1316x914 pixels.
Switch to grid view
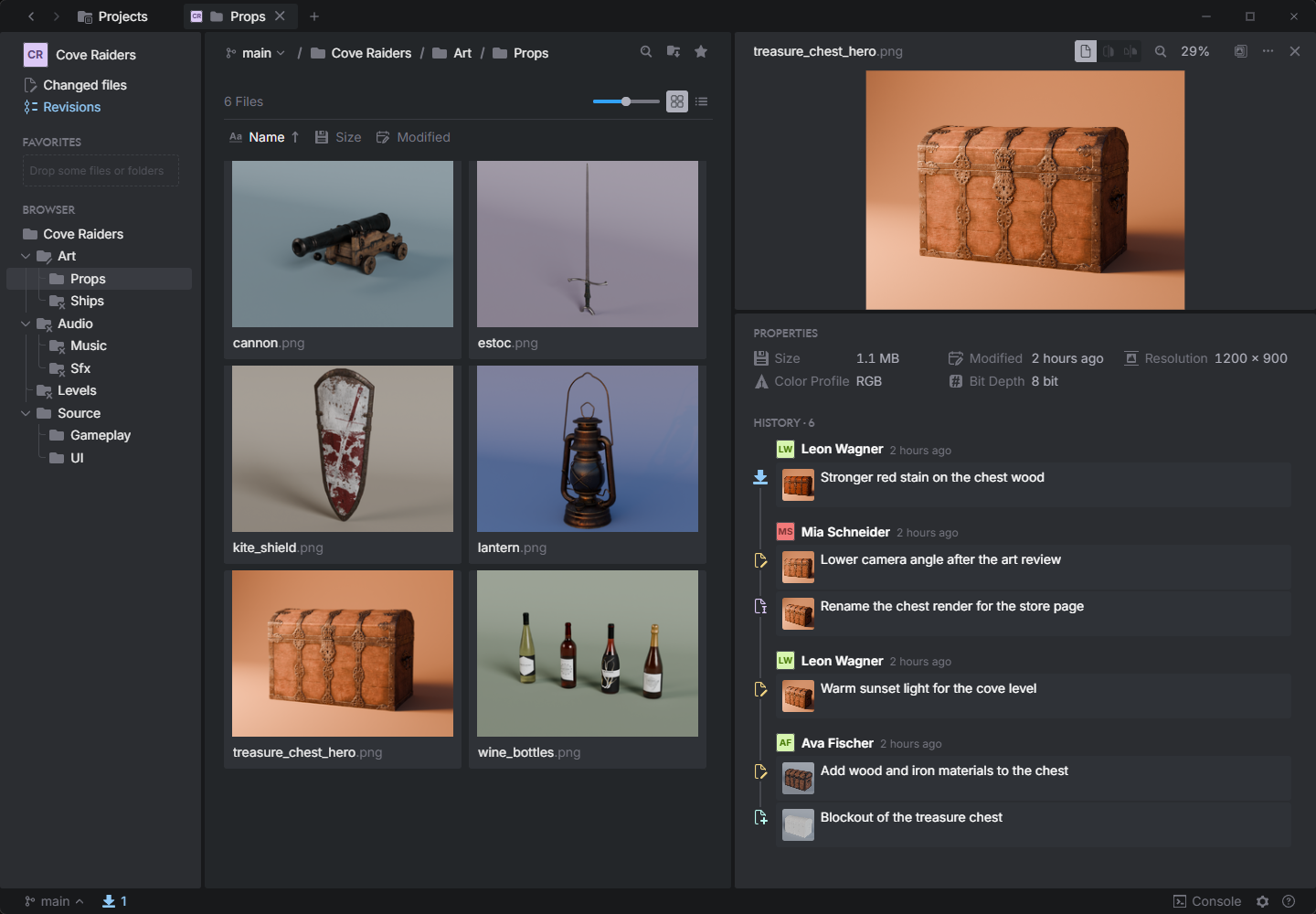click(677, 101)
